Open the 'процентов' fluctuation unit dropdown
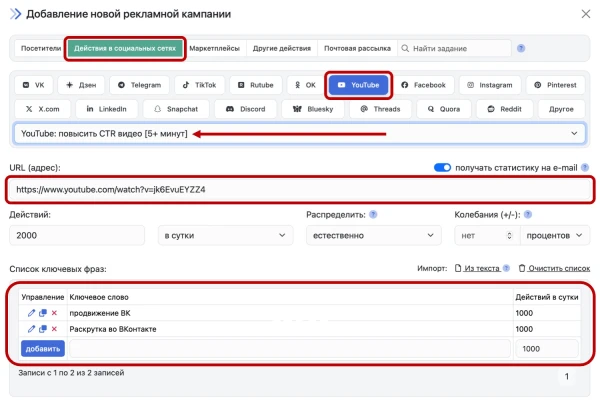Image resolution: width=600 pixels, height=400 pixels. tap(555, 235)
